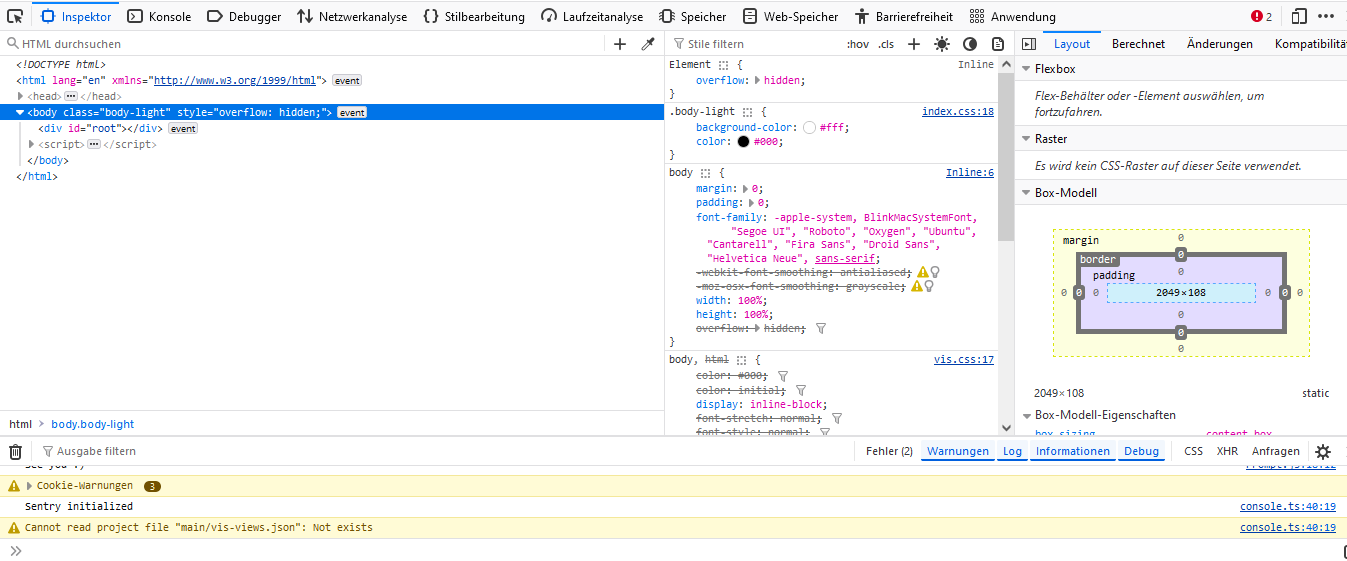Toggle the :hov pseudo-class panel
Screen dimensions: 1347x561
[x=858, y=44]
